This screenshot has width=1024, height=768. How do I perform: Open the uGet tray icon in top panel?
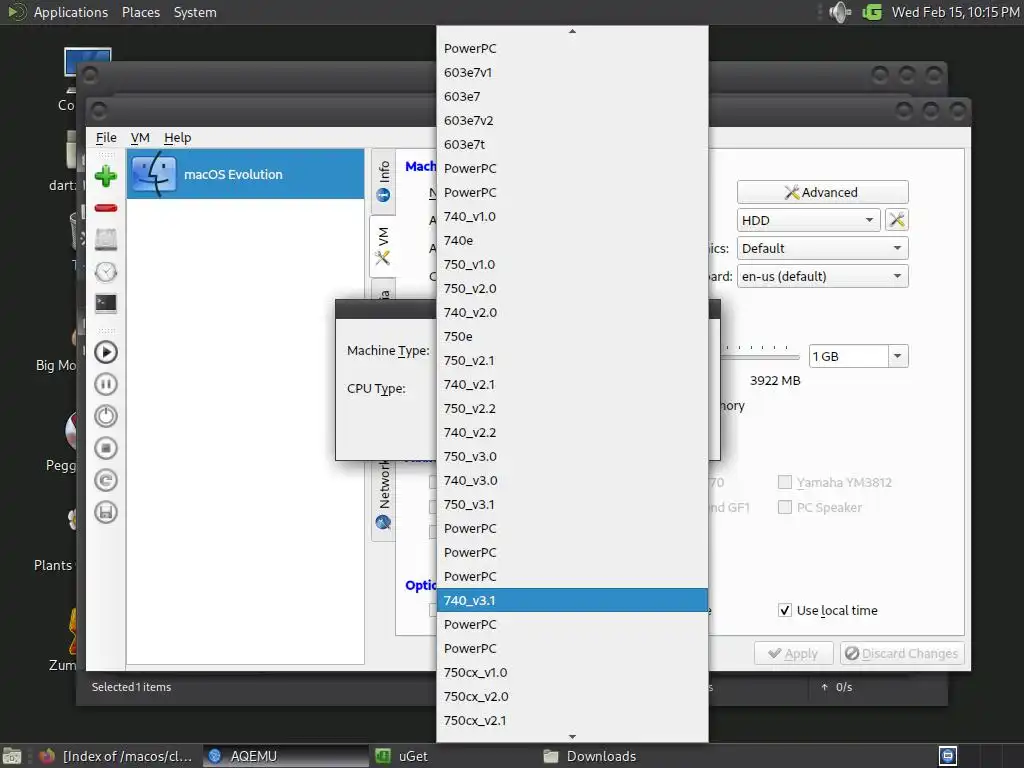[872, 12]
